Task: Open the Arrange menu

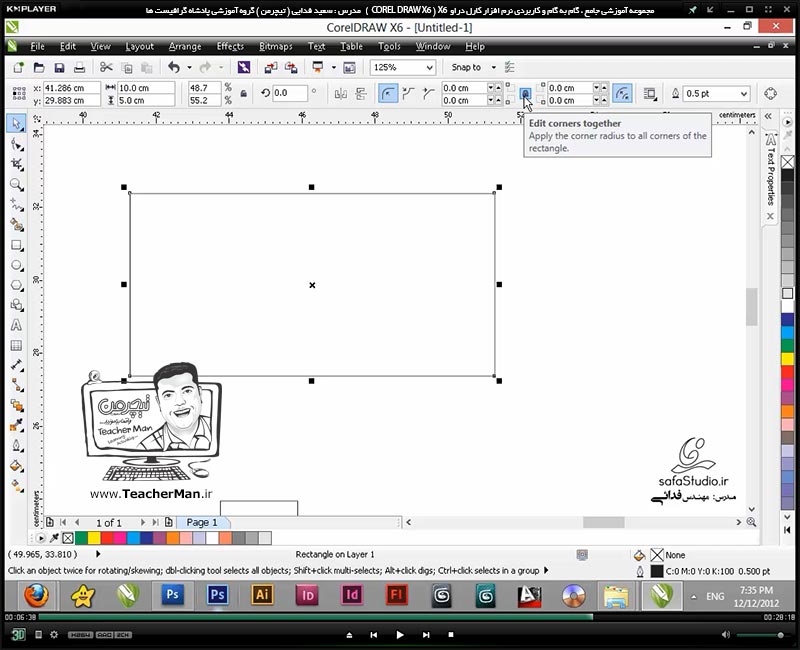Action: pyautogui.click(x=185, y=46)
